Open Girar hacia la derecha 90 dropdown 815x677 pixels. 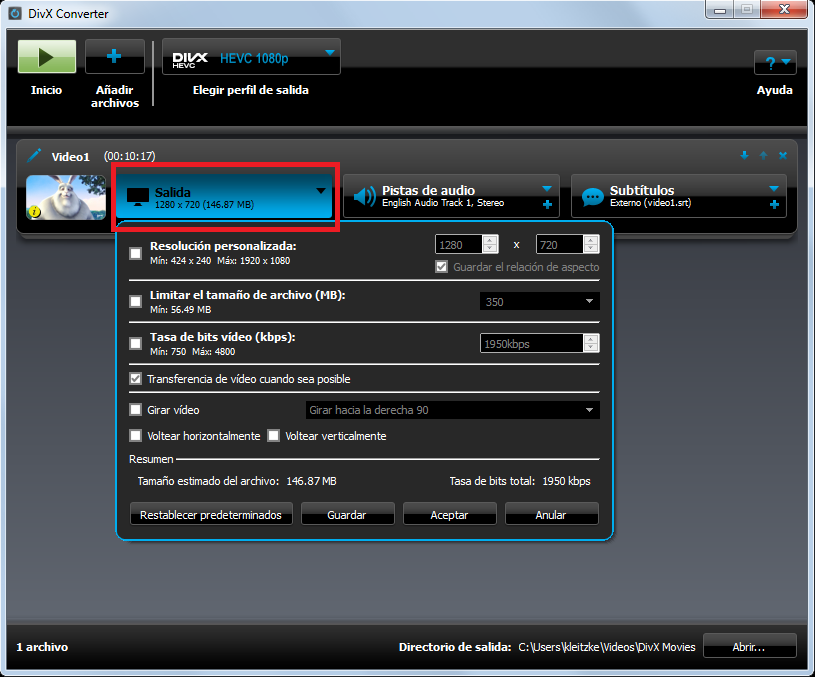pos(453,410)
